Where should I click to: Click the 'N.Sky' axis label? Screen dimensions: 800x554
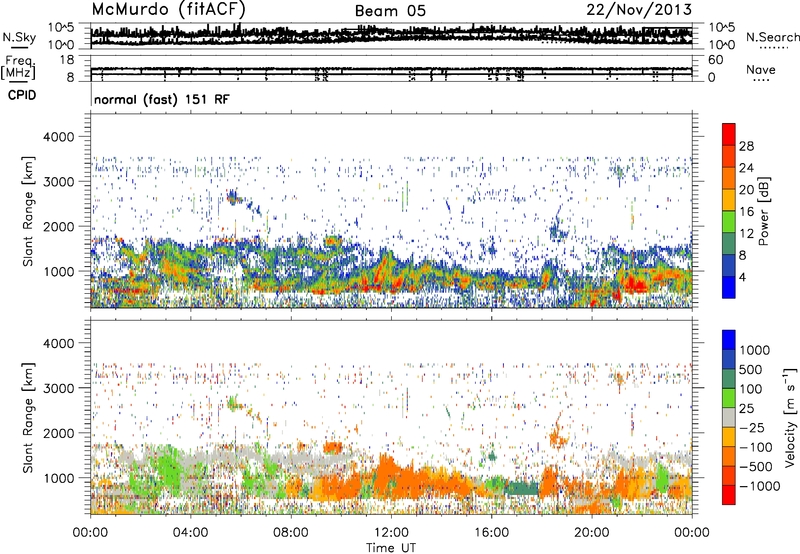19,37
